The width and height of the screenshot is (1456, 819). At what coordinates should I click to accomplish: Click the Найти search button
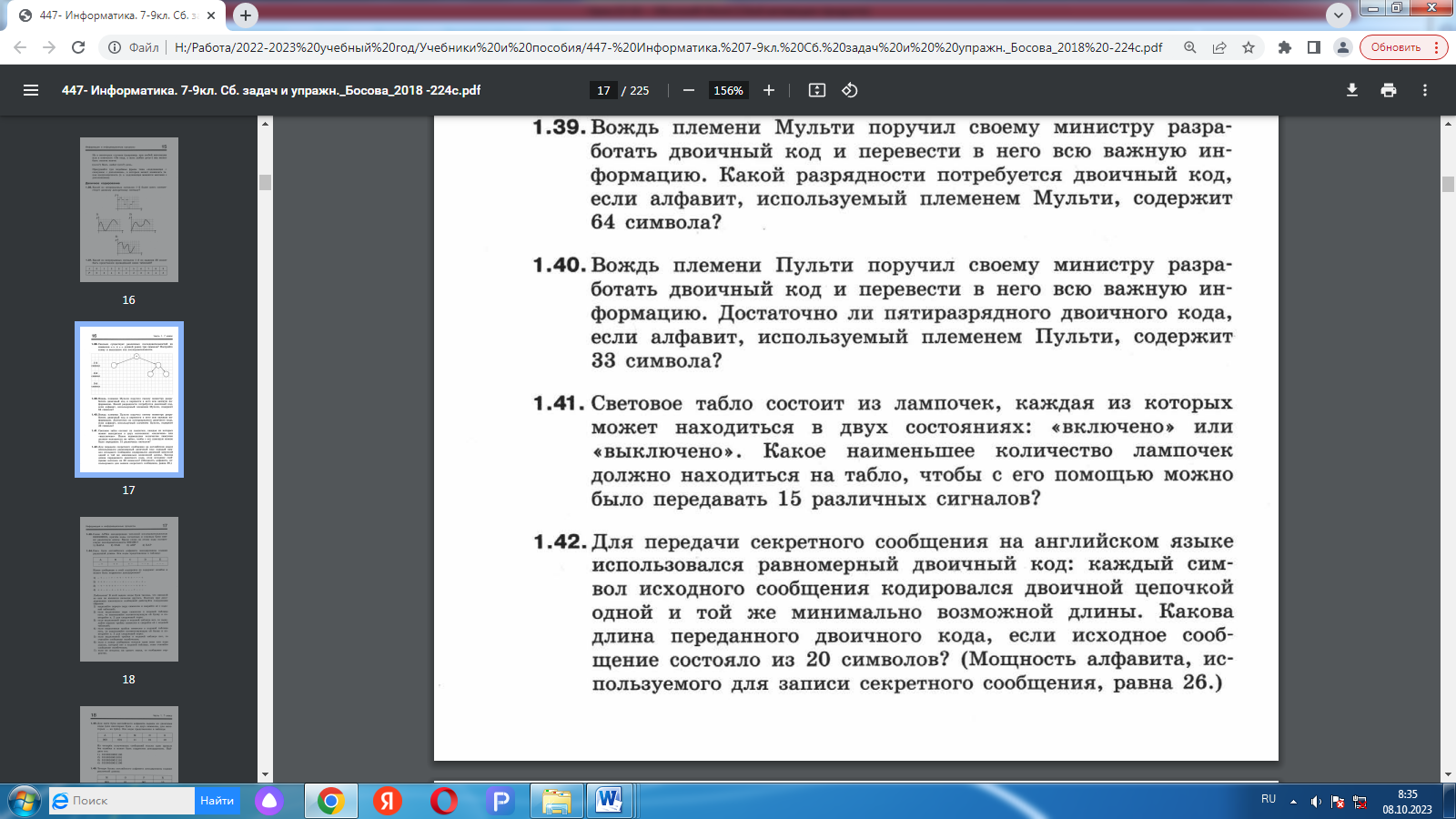(217, 801)
